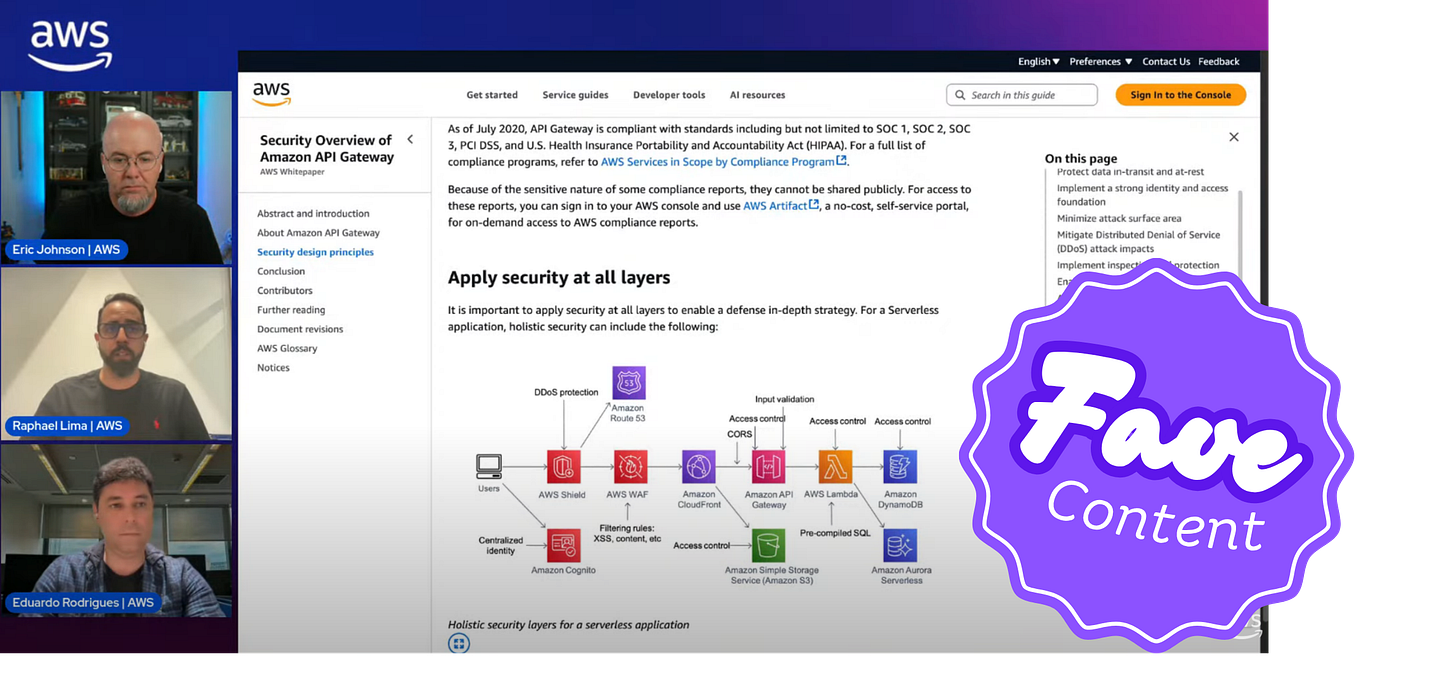Open the AI resources menu

click(x=757, y=95)
